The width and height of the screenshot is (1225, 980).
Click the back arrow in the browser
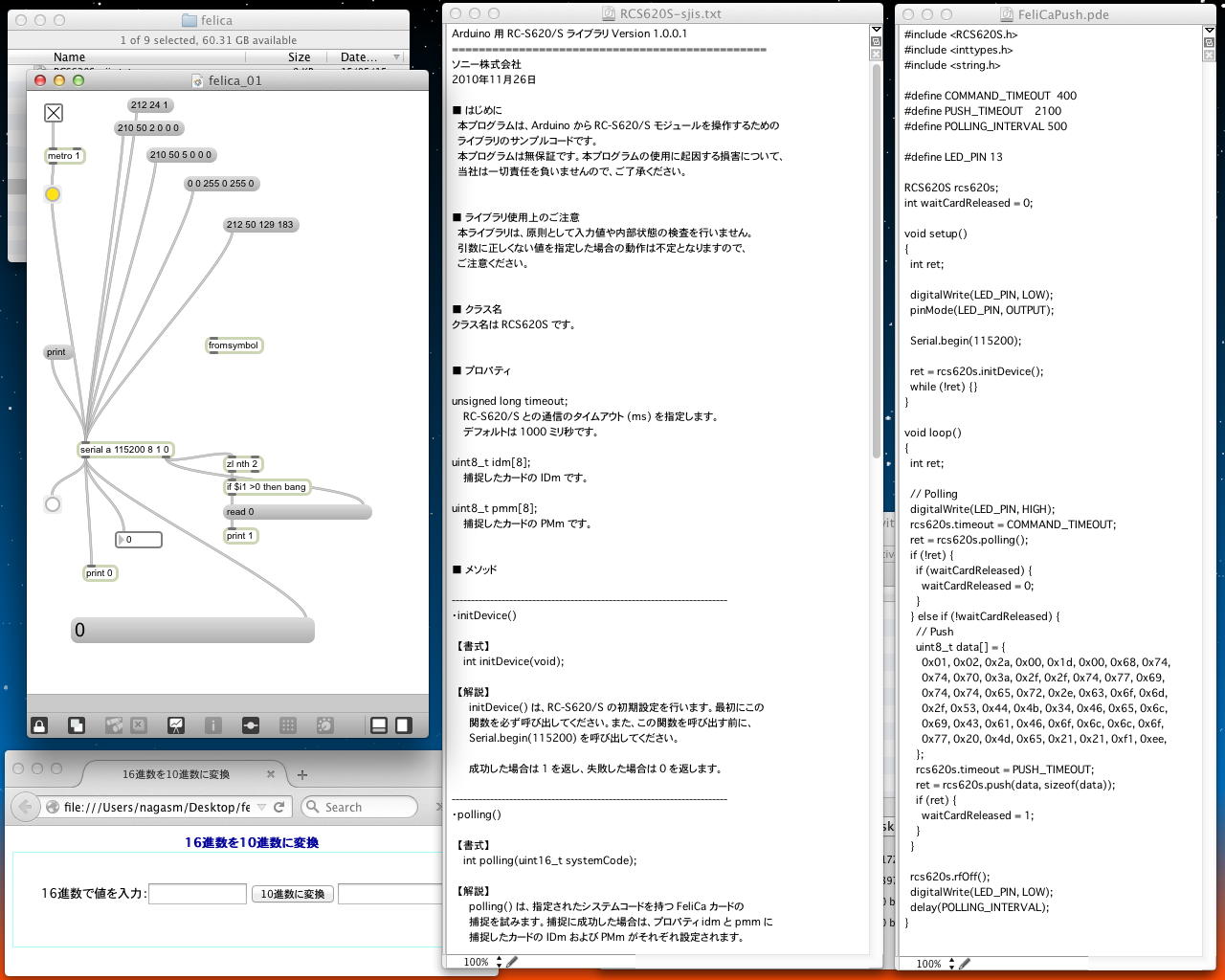point(26,807)
